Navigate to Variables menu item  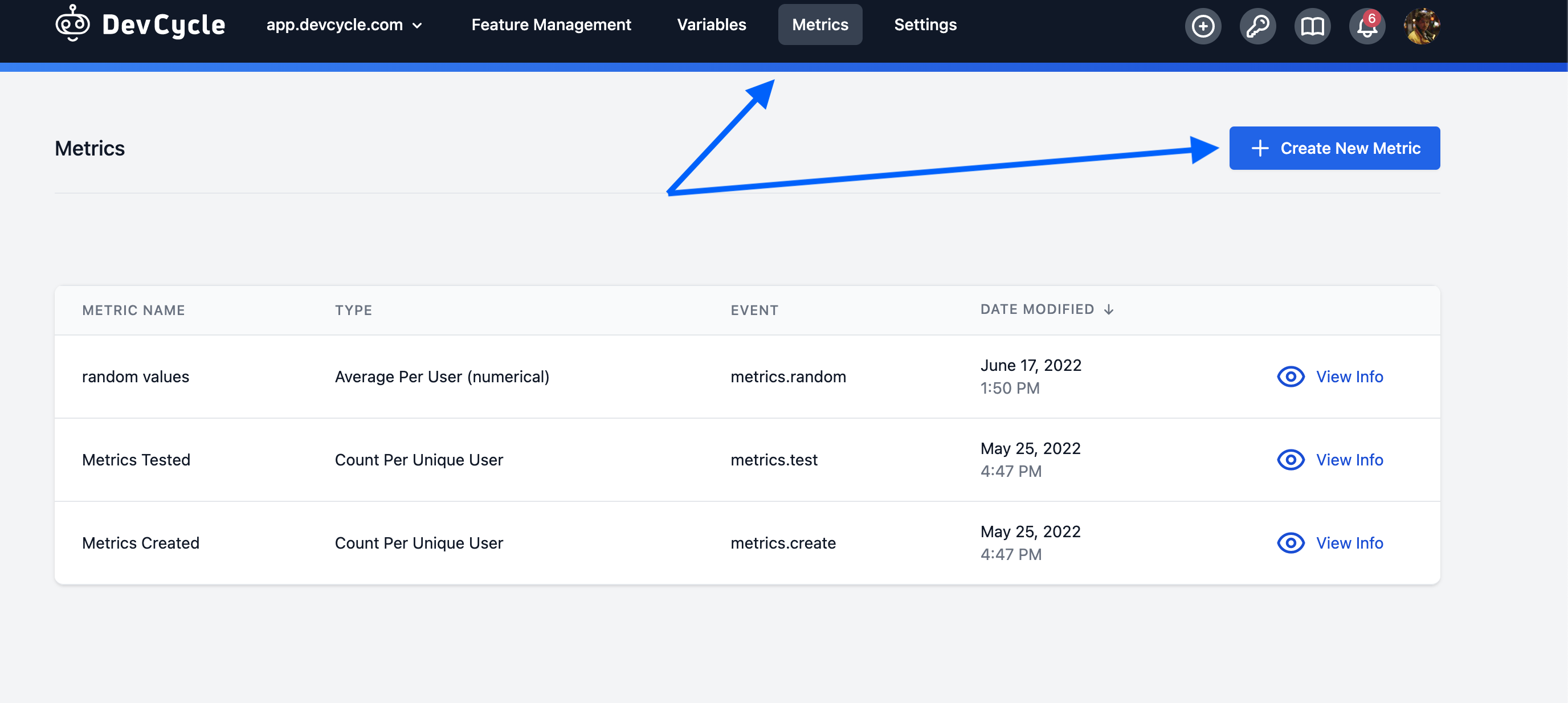pyautogui.click(x=711, y=24)
